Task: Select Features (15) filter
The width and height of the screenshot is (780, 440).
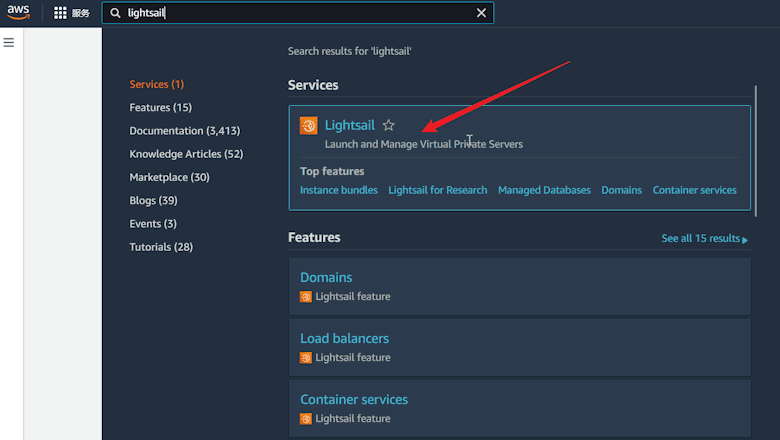Action: tap(161, 107)
